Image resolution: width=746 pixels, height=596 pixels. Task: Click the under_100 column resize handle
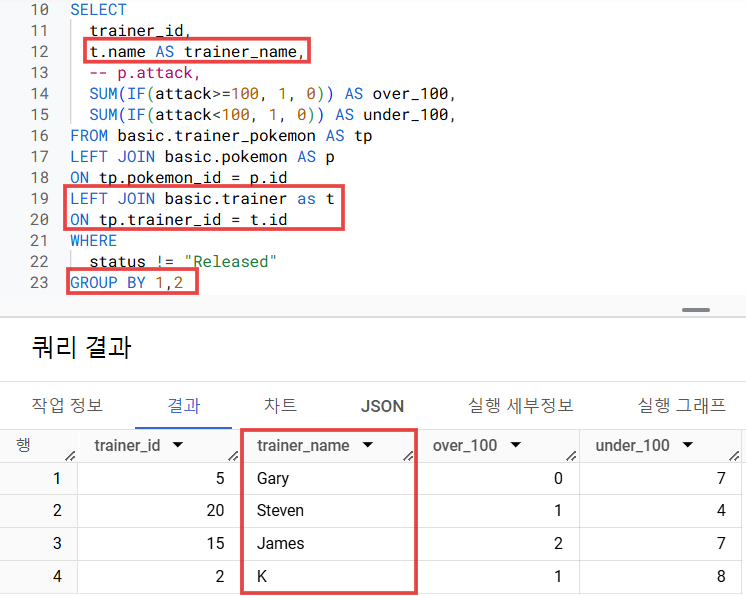point(734,456)
